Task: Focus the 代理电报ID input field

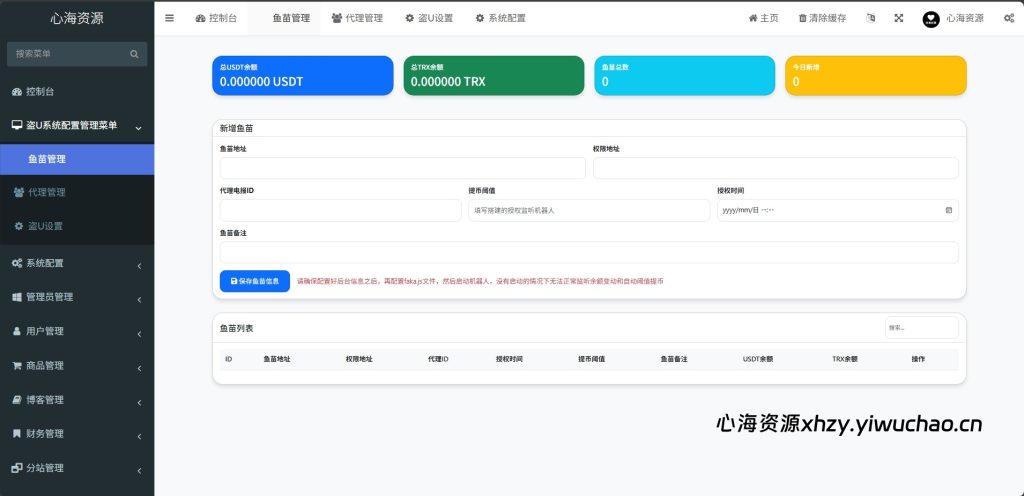Action: (x=340, y=211)
